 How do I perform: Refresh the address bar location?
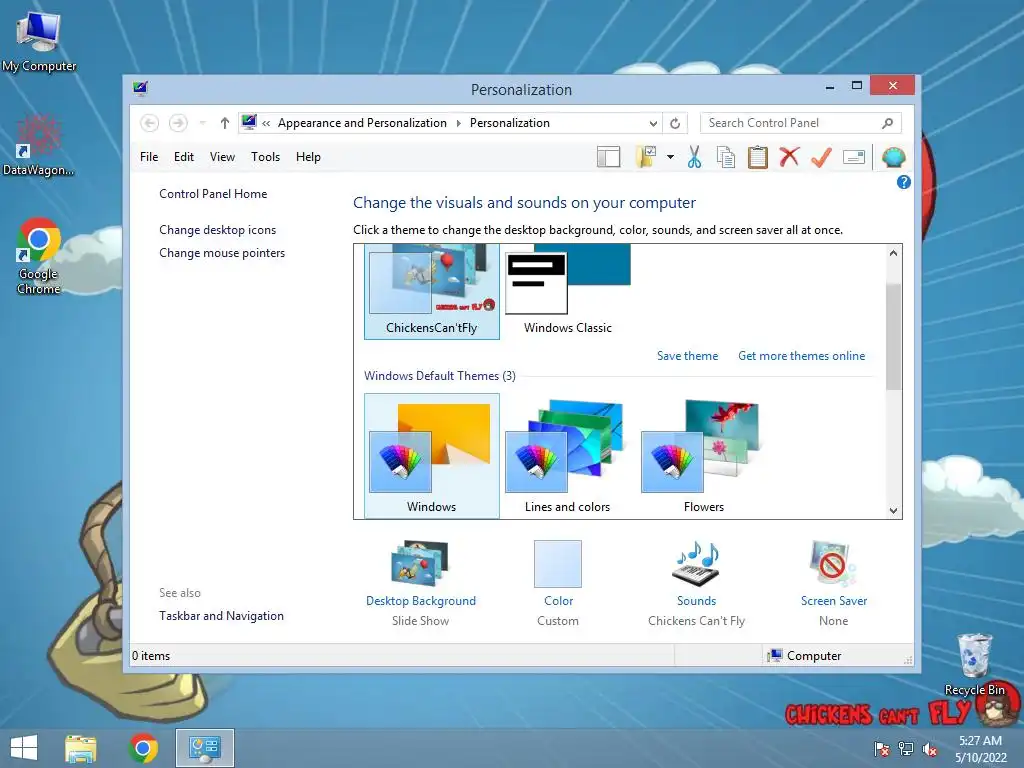(x=675, y=123)
